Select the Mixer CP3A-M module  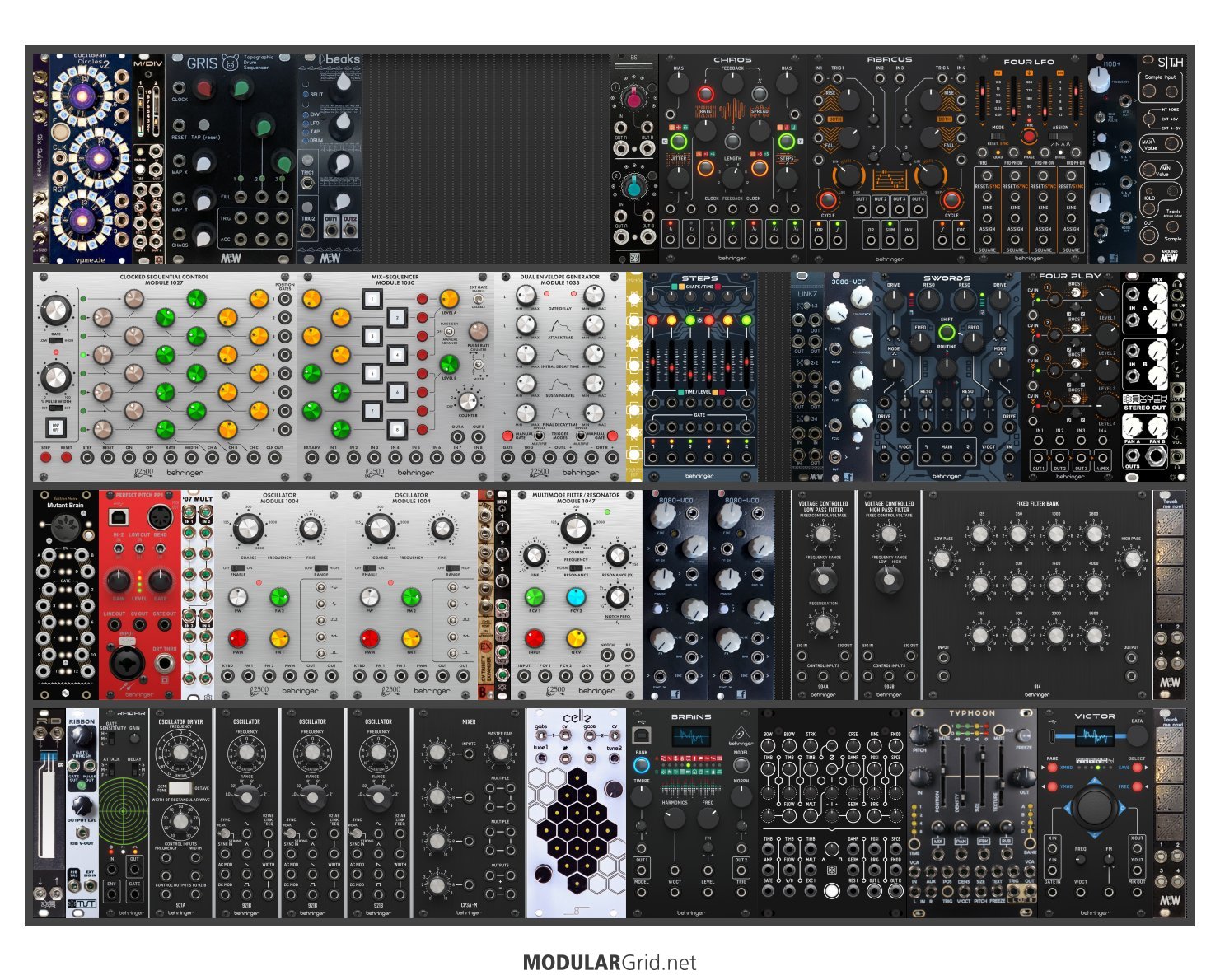470,813
